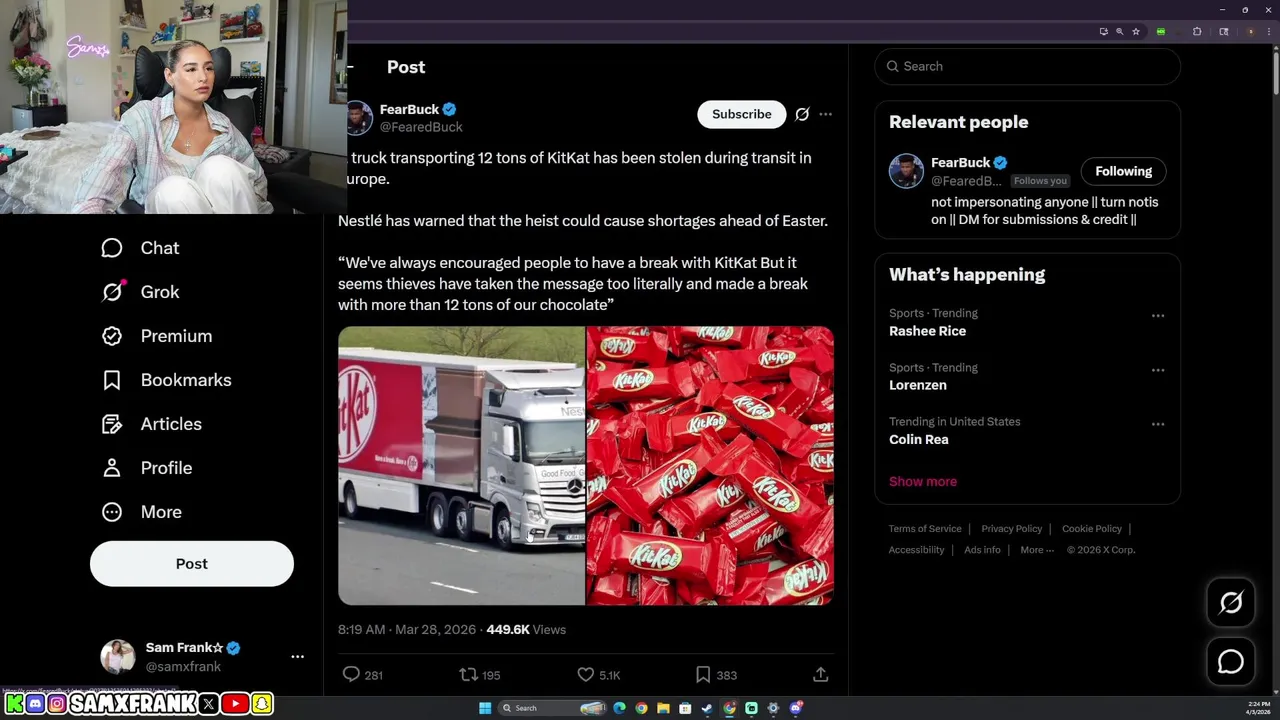Click the Articles page icon
The image size is (1280, 720).
112,424
